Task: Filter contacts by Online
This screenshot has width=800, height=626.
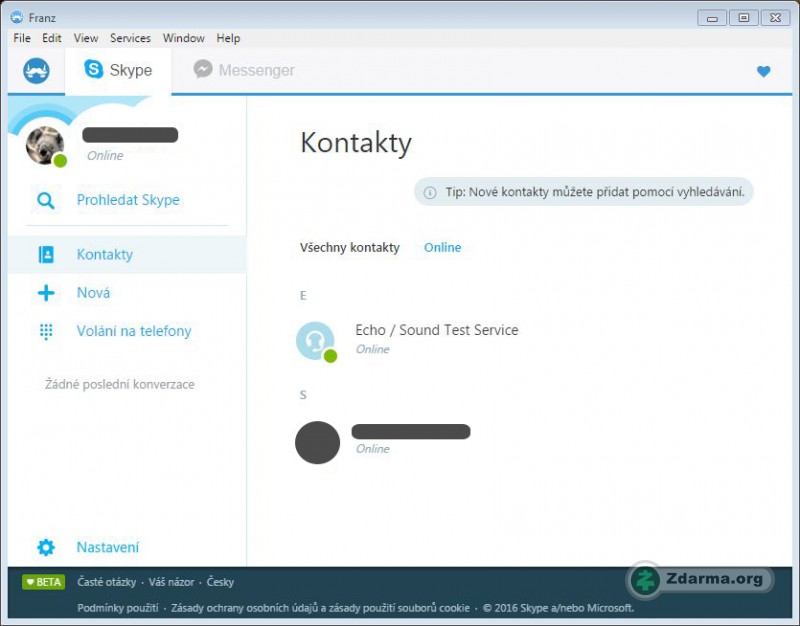Action: pos(442,247)
